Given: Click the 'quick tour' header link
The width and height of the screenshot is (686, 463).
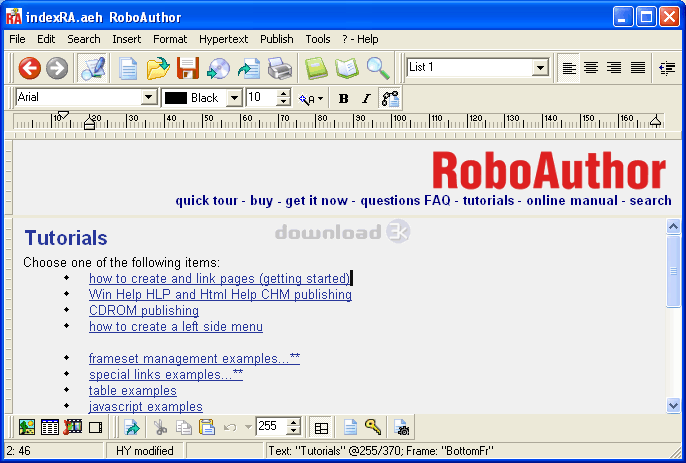Looking at the screenshot, I should 206,200.
